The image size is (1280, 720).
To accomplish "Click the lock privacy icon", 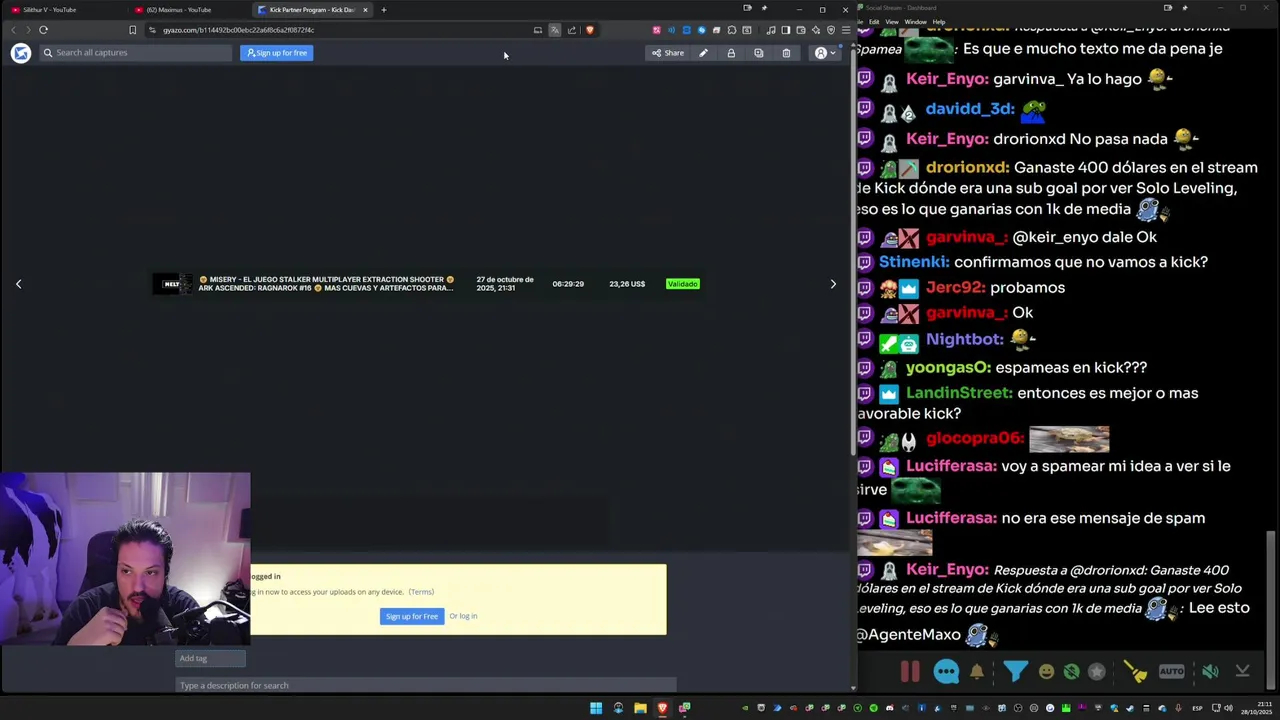I will coord(731,53).
